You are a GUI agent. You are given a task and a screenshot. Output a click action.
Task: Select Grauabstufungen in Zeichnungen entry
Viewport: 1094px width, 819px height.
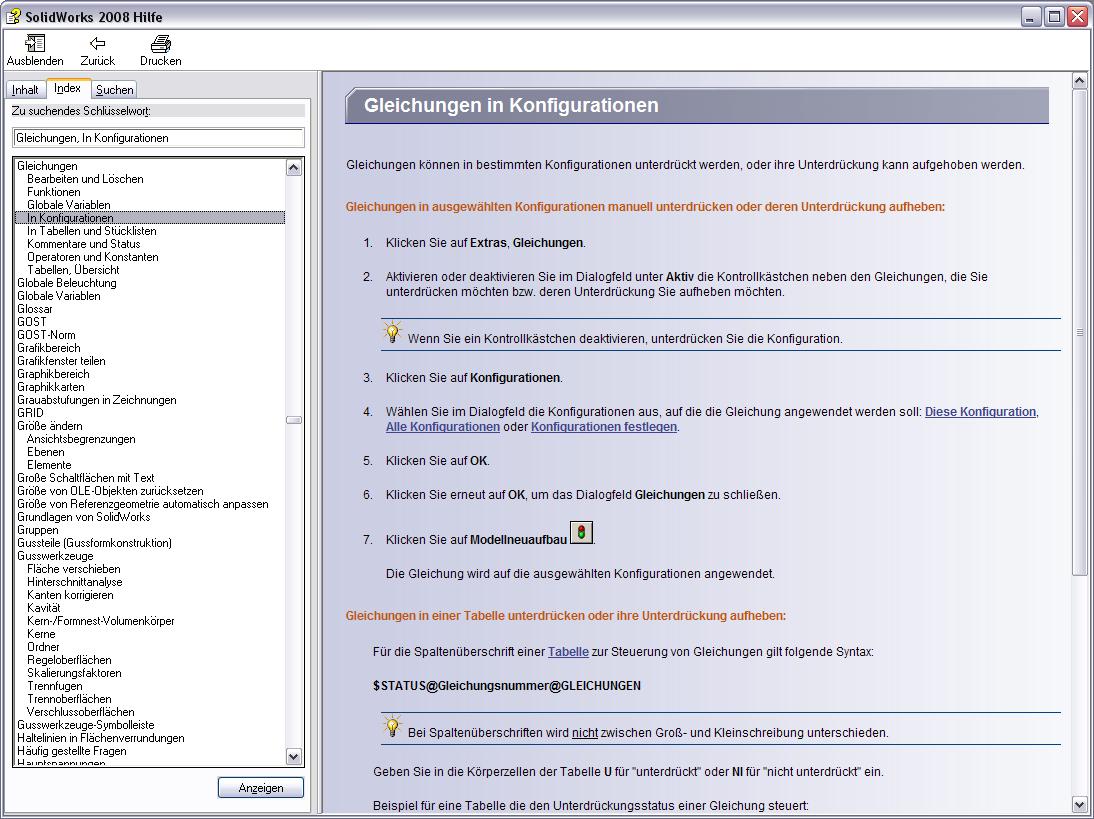tap(97, 400)
